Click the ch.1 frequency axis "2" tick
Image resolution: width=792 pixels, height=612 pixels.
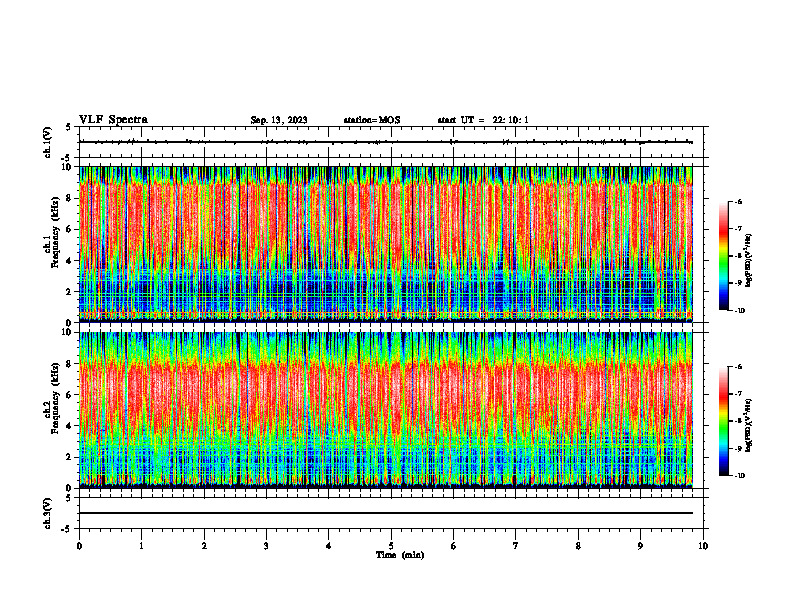point(70,291)
